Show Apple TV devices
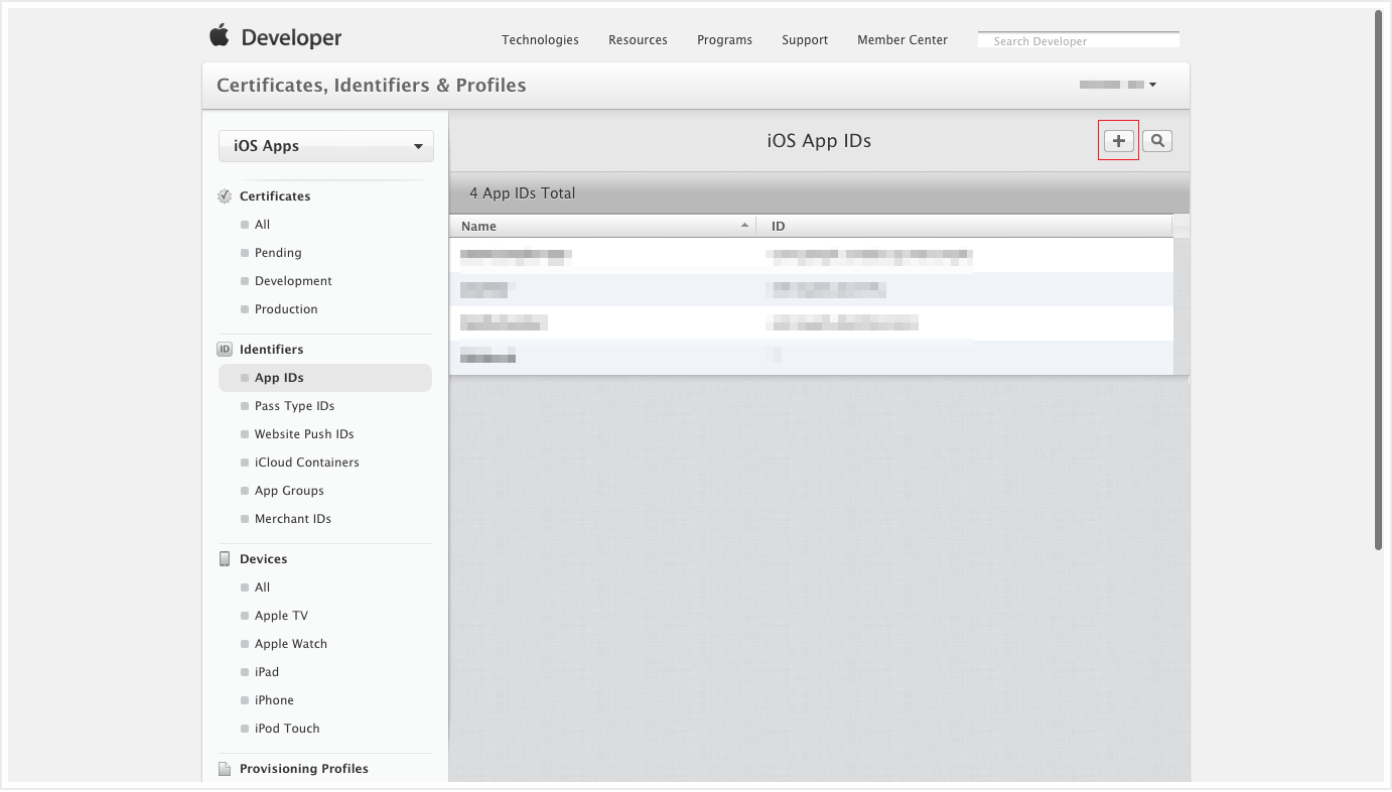 pos(281,616)
